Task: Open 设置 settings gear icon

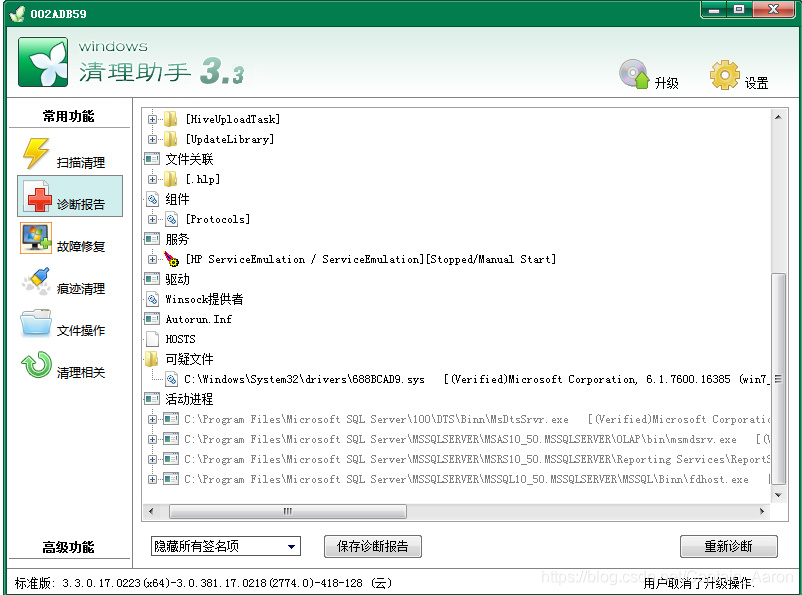Action: click(725, 75)
